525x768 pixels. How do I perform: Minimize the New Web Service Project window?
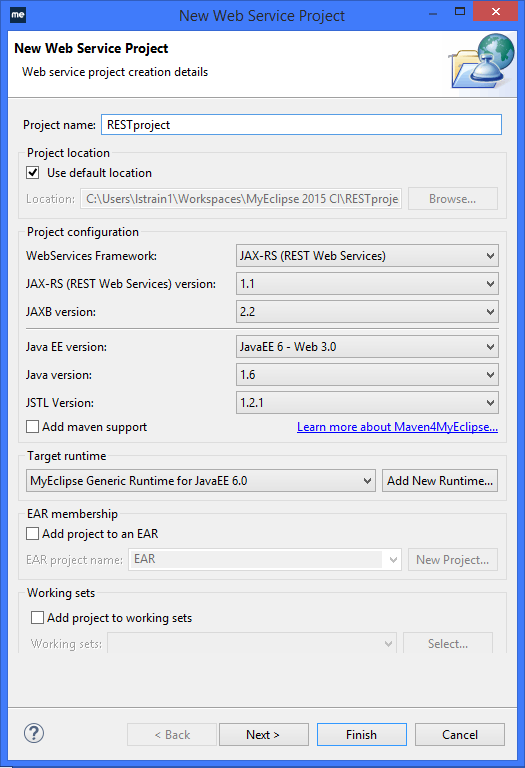[432, 14]
